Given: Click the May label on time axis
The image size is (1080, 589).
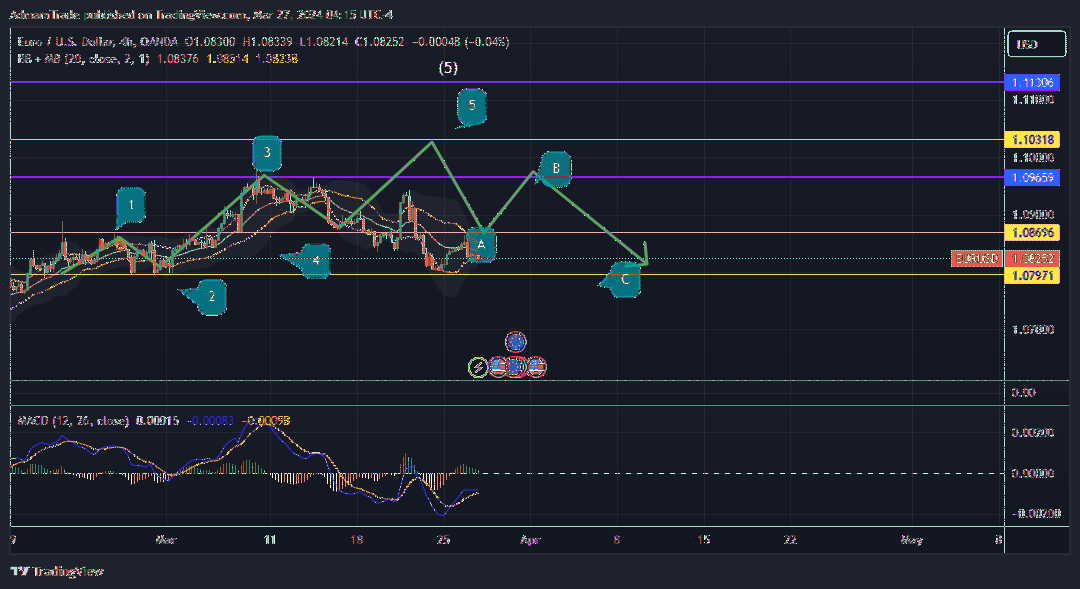Looking at the screenshot, I should 912,540.
